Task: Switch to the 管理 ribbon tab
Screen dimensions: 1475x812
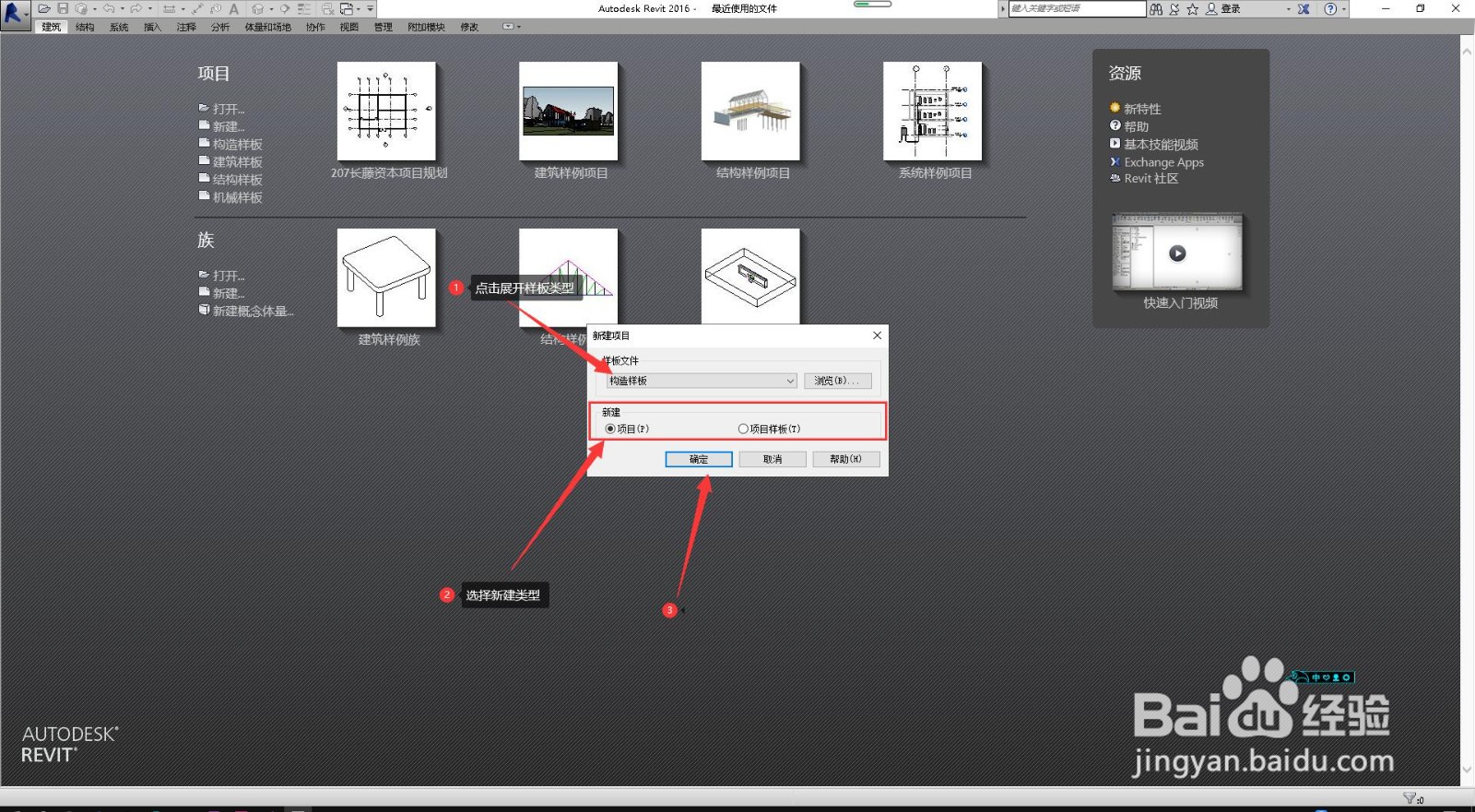Action: click(x=383, y=27)
